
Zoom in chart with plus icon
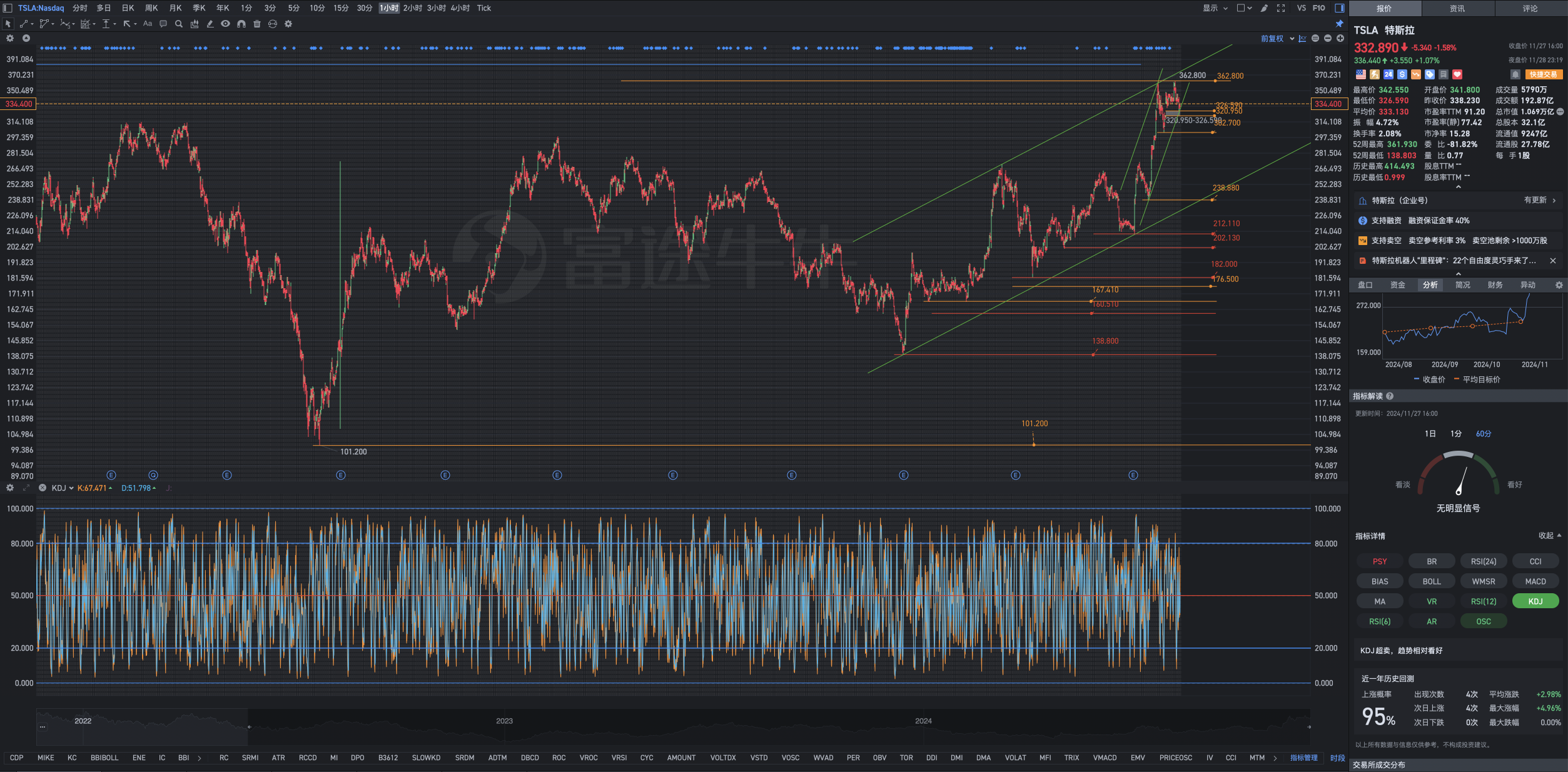pyautogui.click(x=1340, y=39)
